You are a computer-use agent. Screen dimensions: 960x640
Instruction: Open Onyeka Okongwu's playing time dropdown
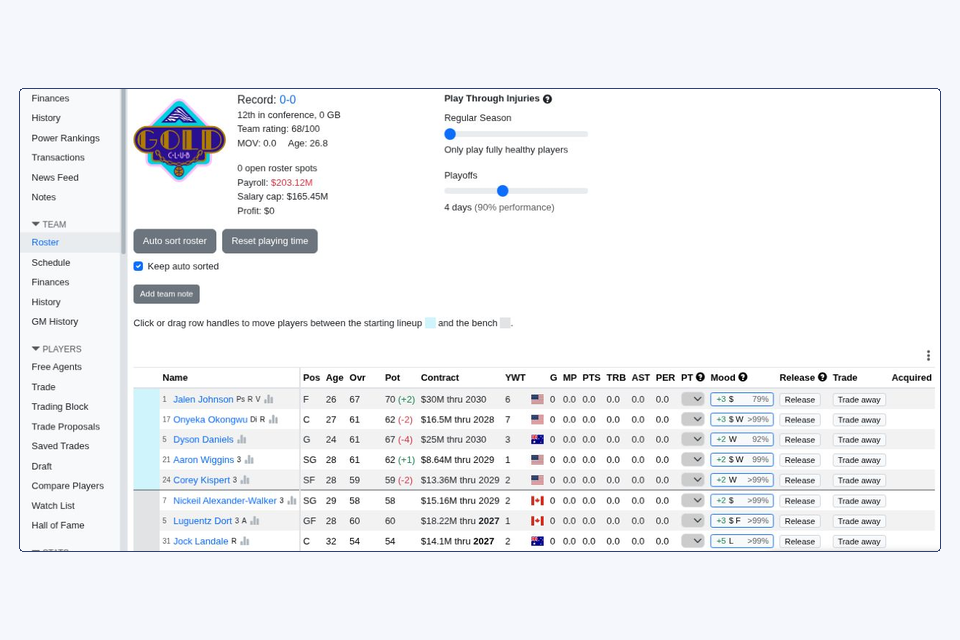692,420
